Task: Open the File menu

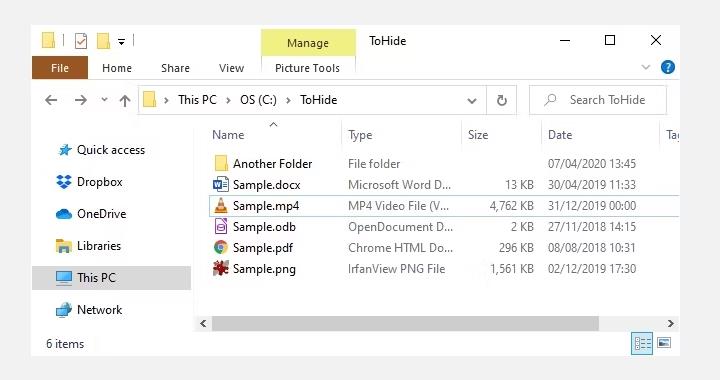Action: click(60, 68)
